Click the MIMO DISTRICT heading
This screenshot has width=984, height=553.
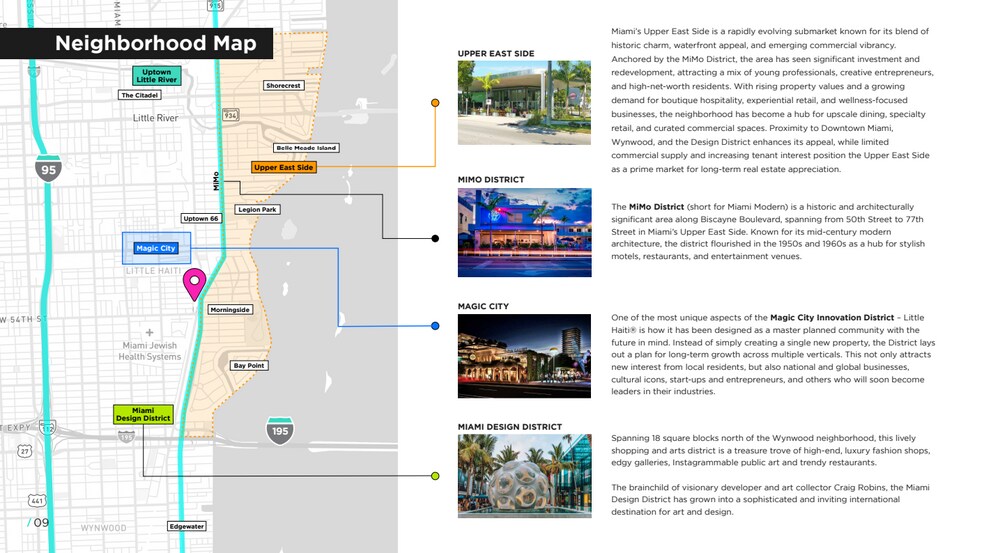point(491,180)
